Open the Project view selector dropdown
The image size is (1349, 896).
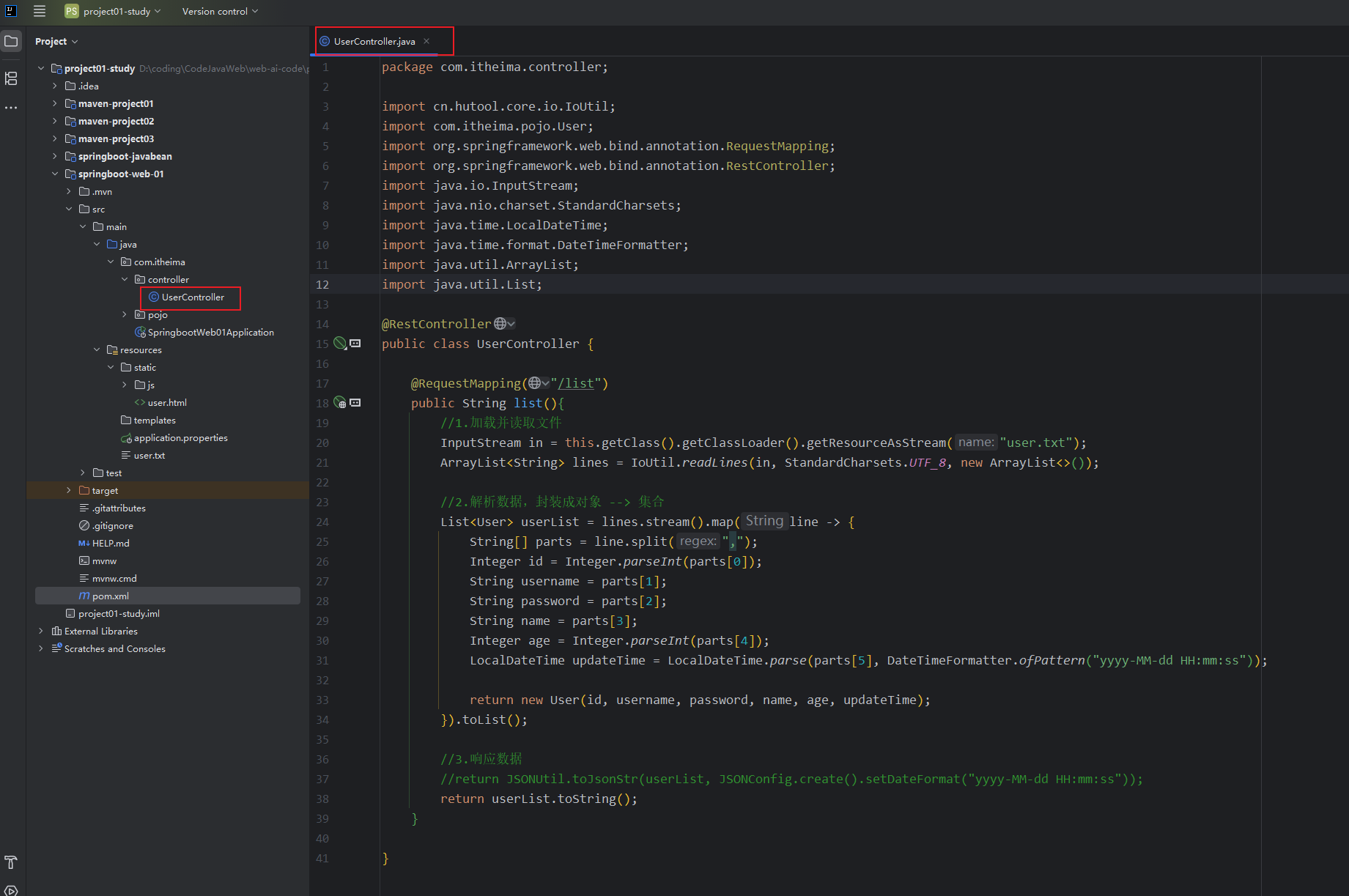tap(56, 41)
